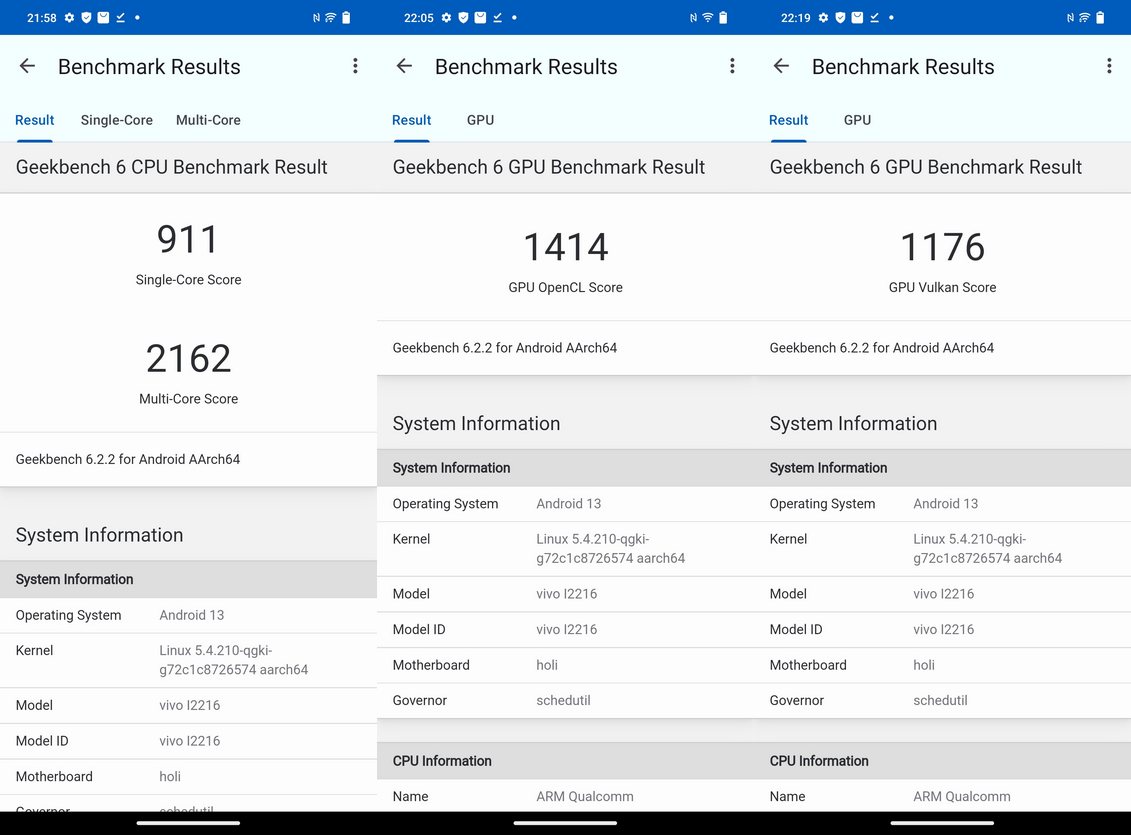The image size is (1131, 835).
Task: Select Result tab on CPU benchmark screen
Action: click(x=35, y=120)
